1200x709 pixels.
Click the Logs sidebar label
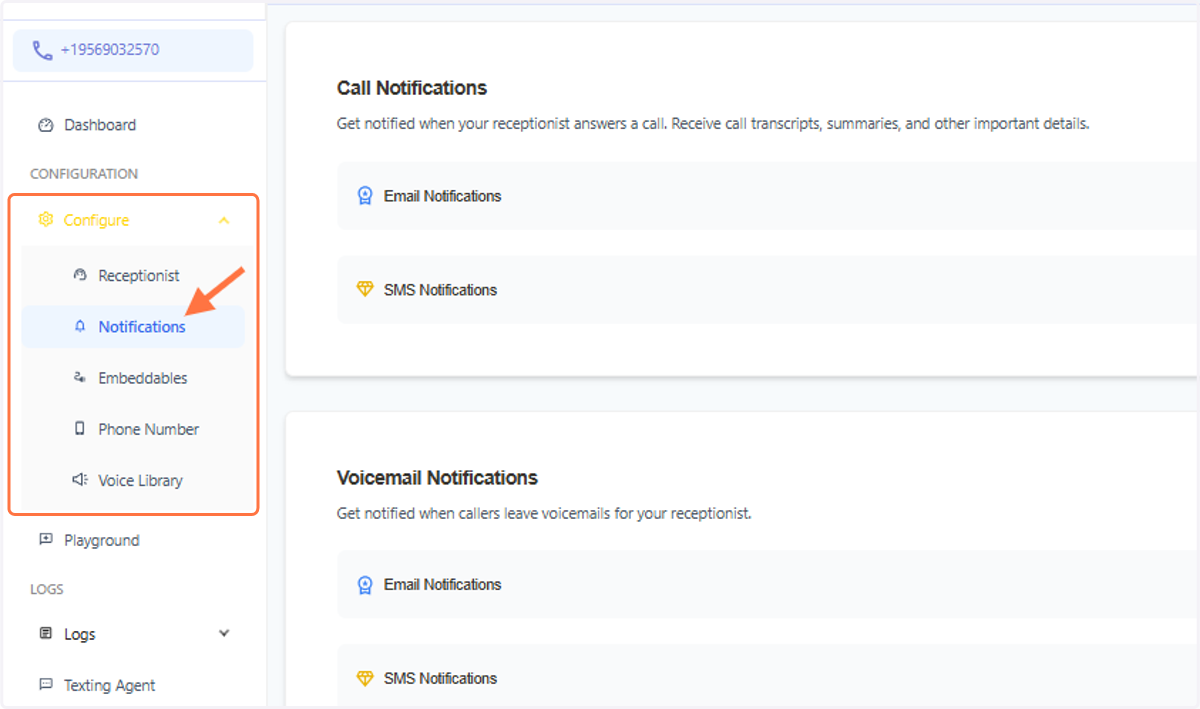[79, 634]
